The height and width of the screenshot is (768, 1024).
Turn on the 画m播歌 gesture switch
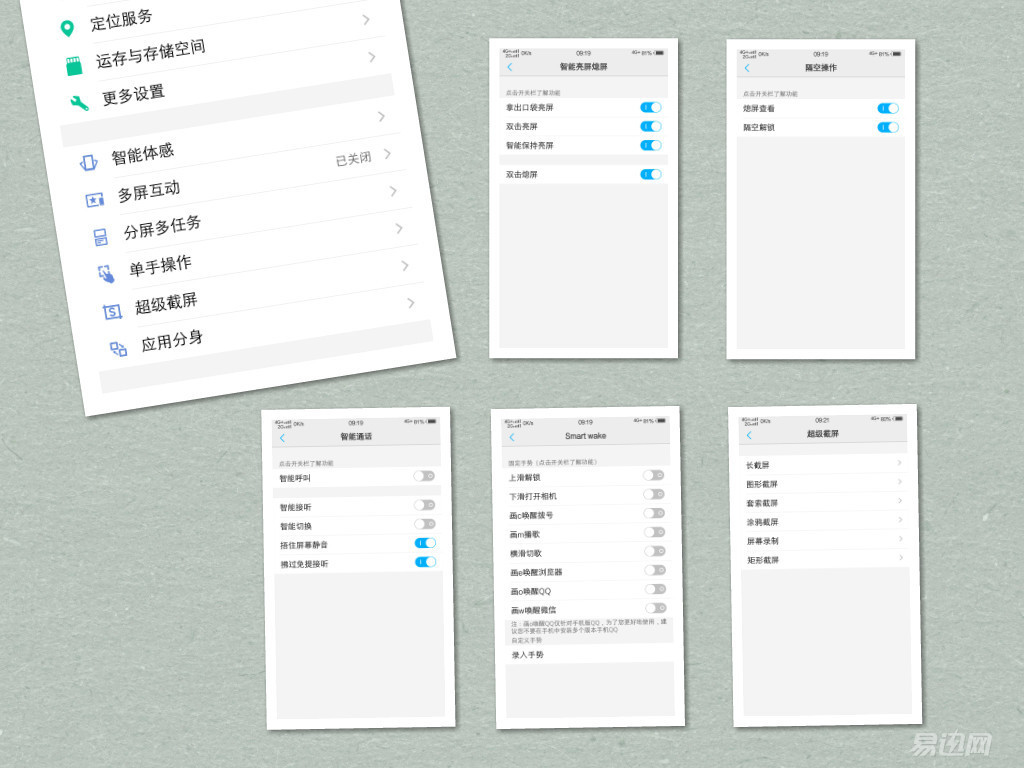click(x=654, y=532)
